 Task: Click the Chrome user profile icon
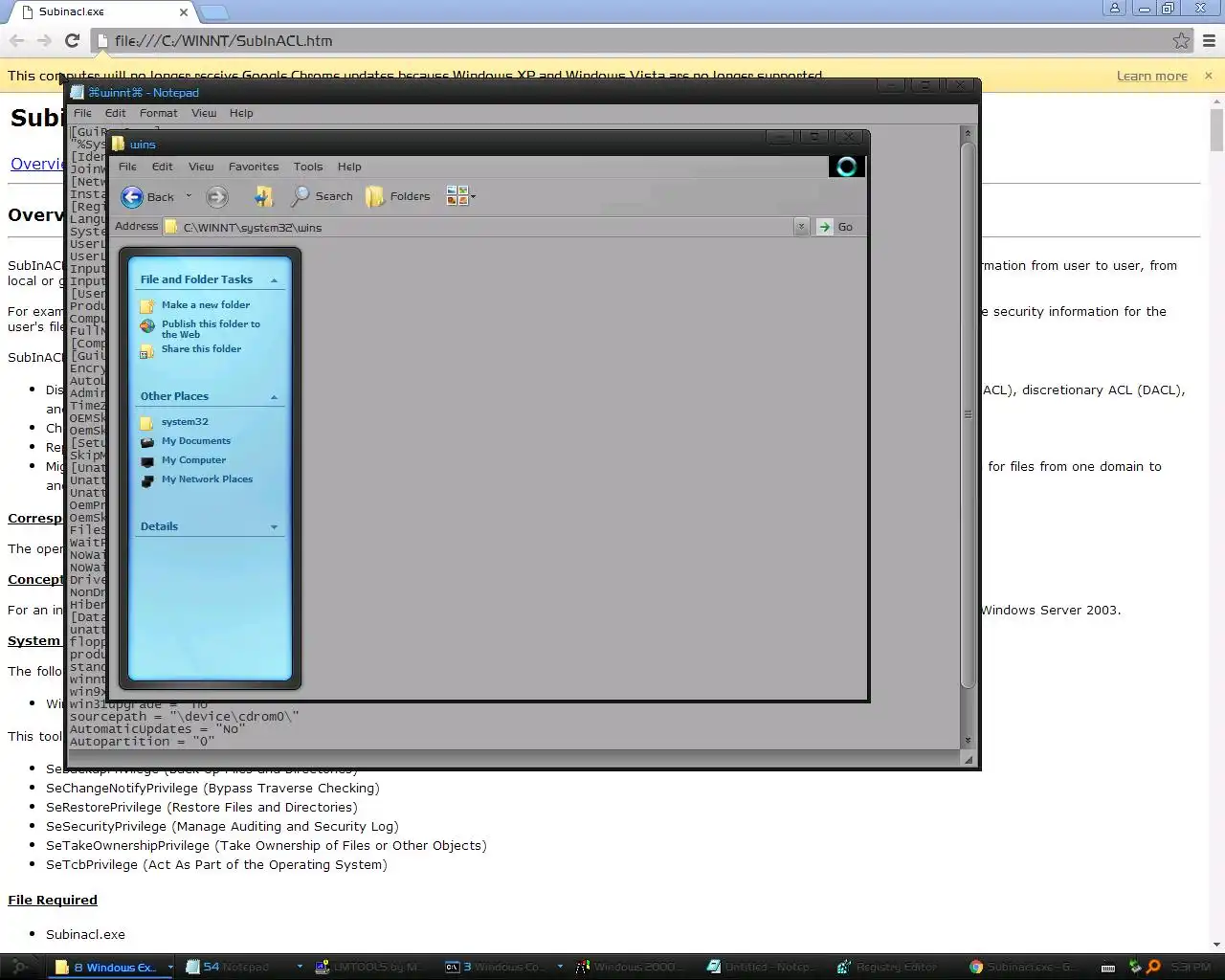(1114, 9)
